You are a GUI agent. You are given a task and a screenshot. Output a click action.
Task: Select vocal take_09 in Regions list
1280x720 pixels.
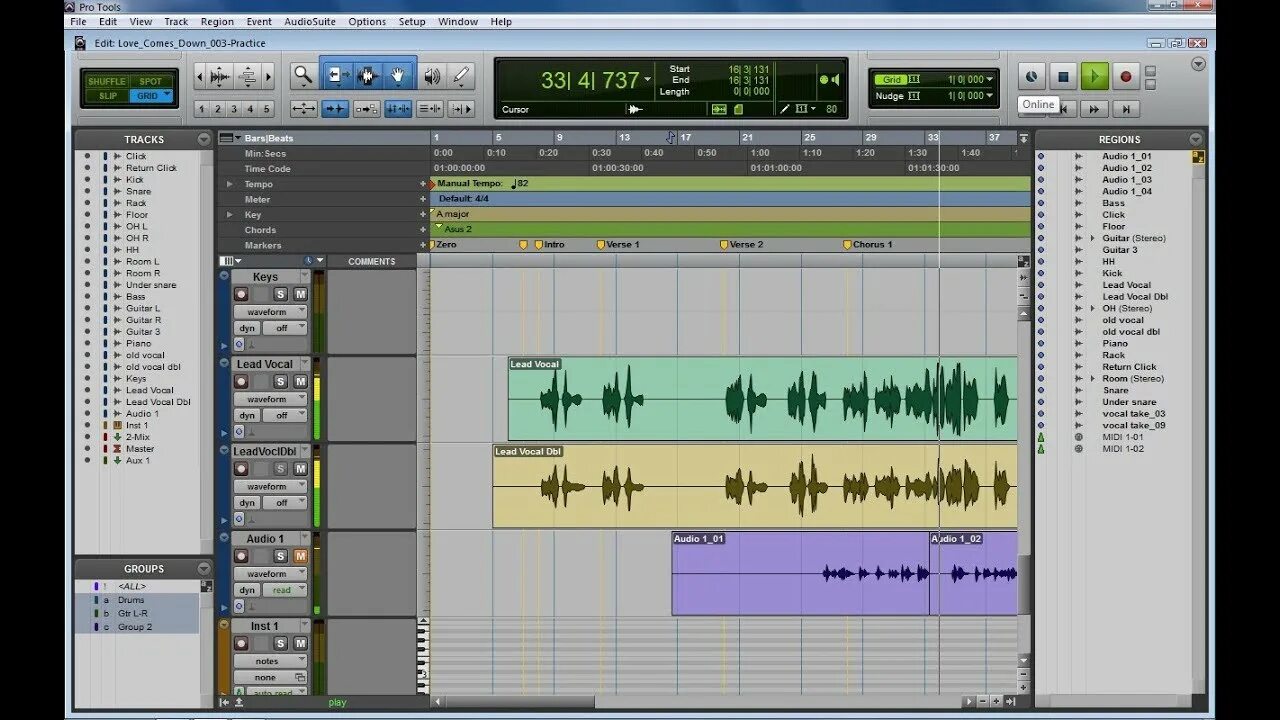tap(1134, 425)
